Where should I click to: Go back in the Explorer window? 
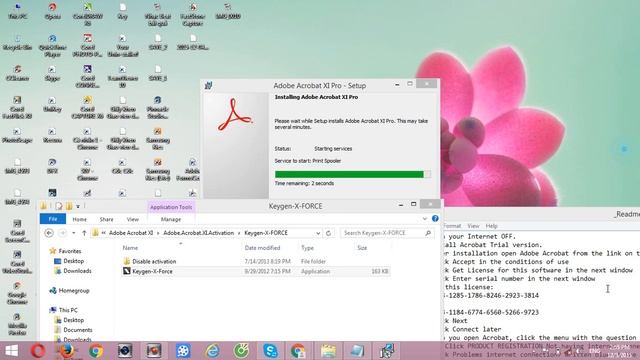click(49, 233)
